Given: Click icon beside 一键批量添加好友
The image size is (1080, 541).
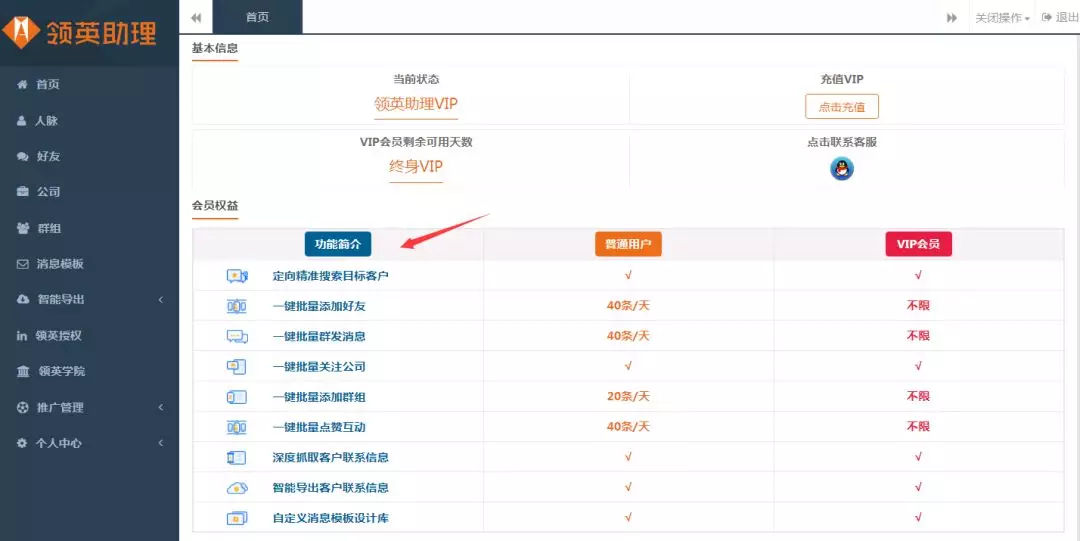Looking at the screenshot, I should click(236, 307).
